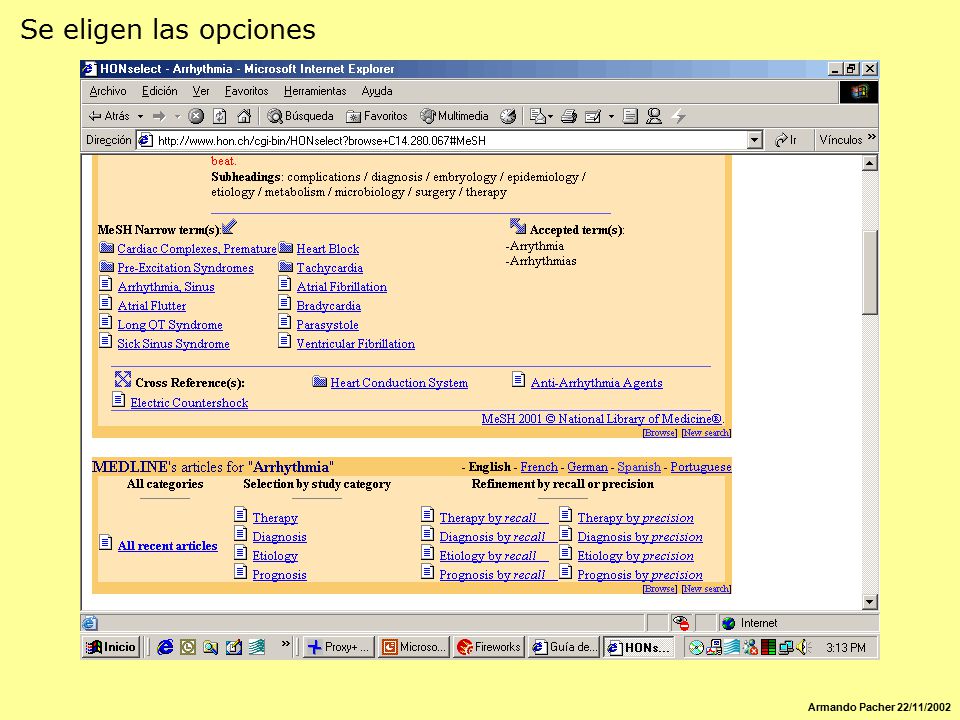Click the clock-like quick launch icon

click(x=188, y=647)
